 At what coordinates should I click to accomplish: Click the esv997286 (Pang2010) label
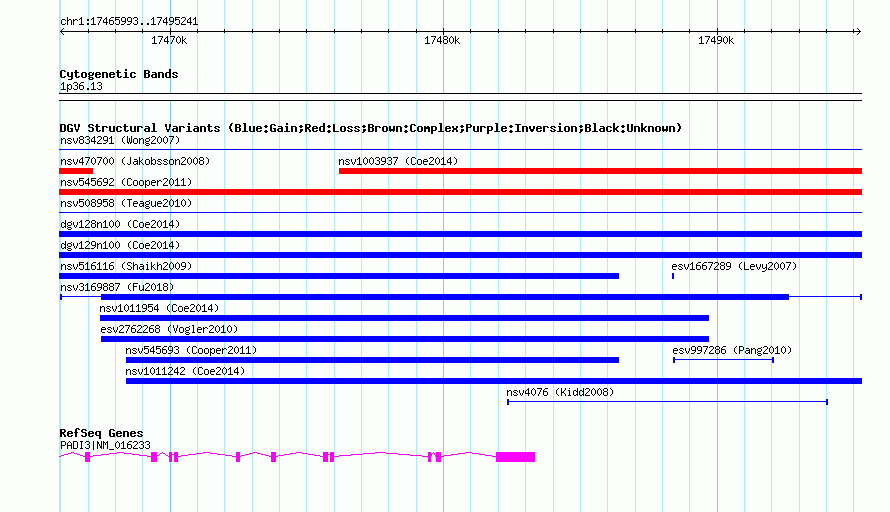732,350
